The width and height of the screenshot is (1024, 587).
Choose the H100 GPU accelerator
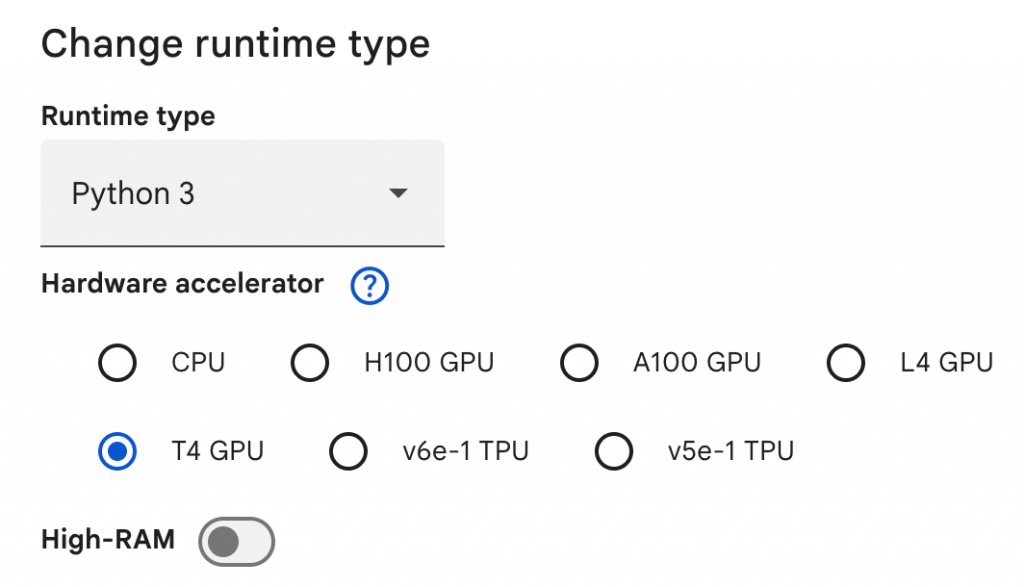tap(310, 363)
